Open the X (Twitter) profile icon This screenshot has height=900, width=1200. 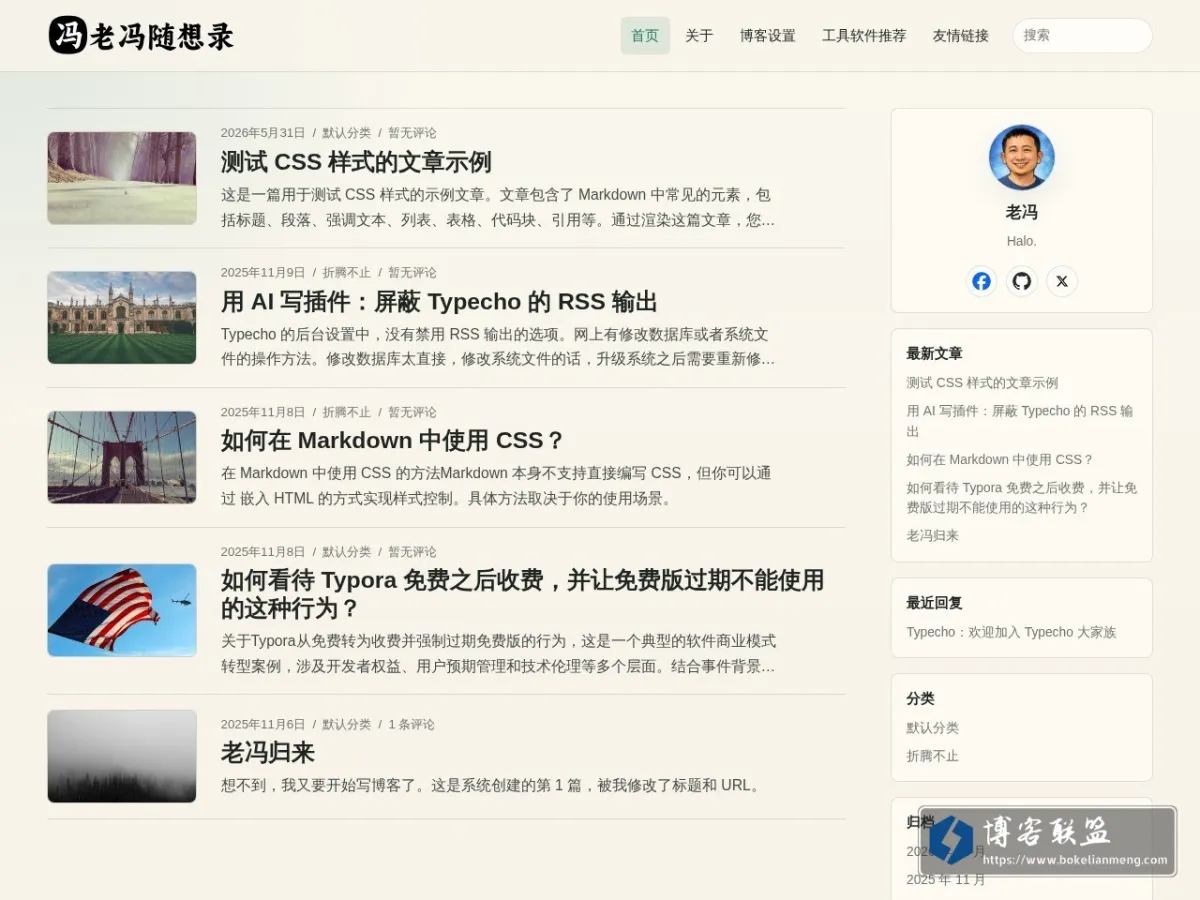[1062, 281]
